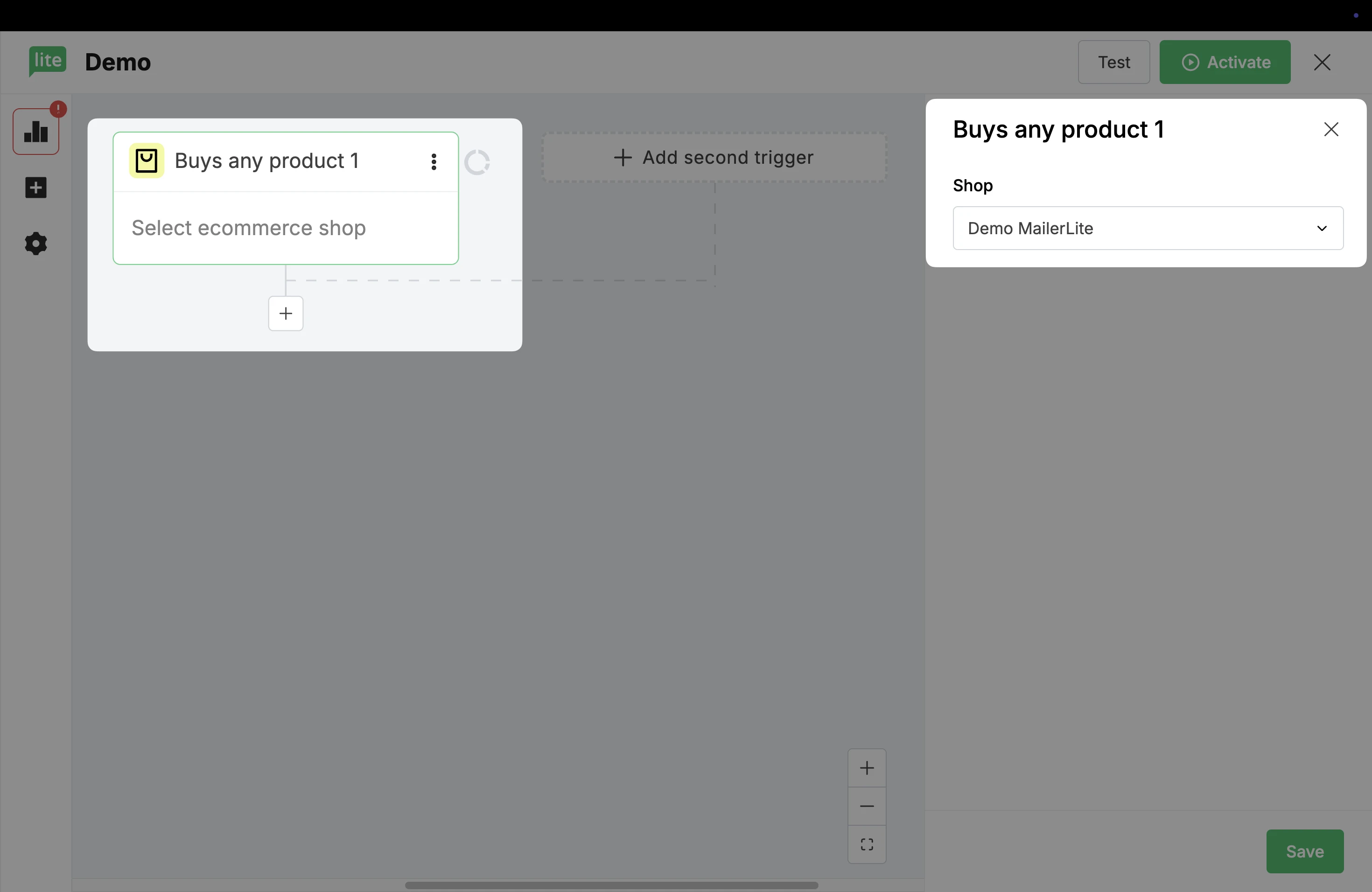1372x892 pixels.
Task: Fit workflow to screen view
Action: click(x=867, y=845)
